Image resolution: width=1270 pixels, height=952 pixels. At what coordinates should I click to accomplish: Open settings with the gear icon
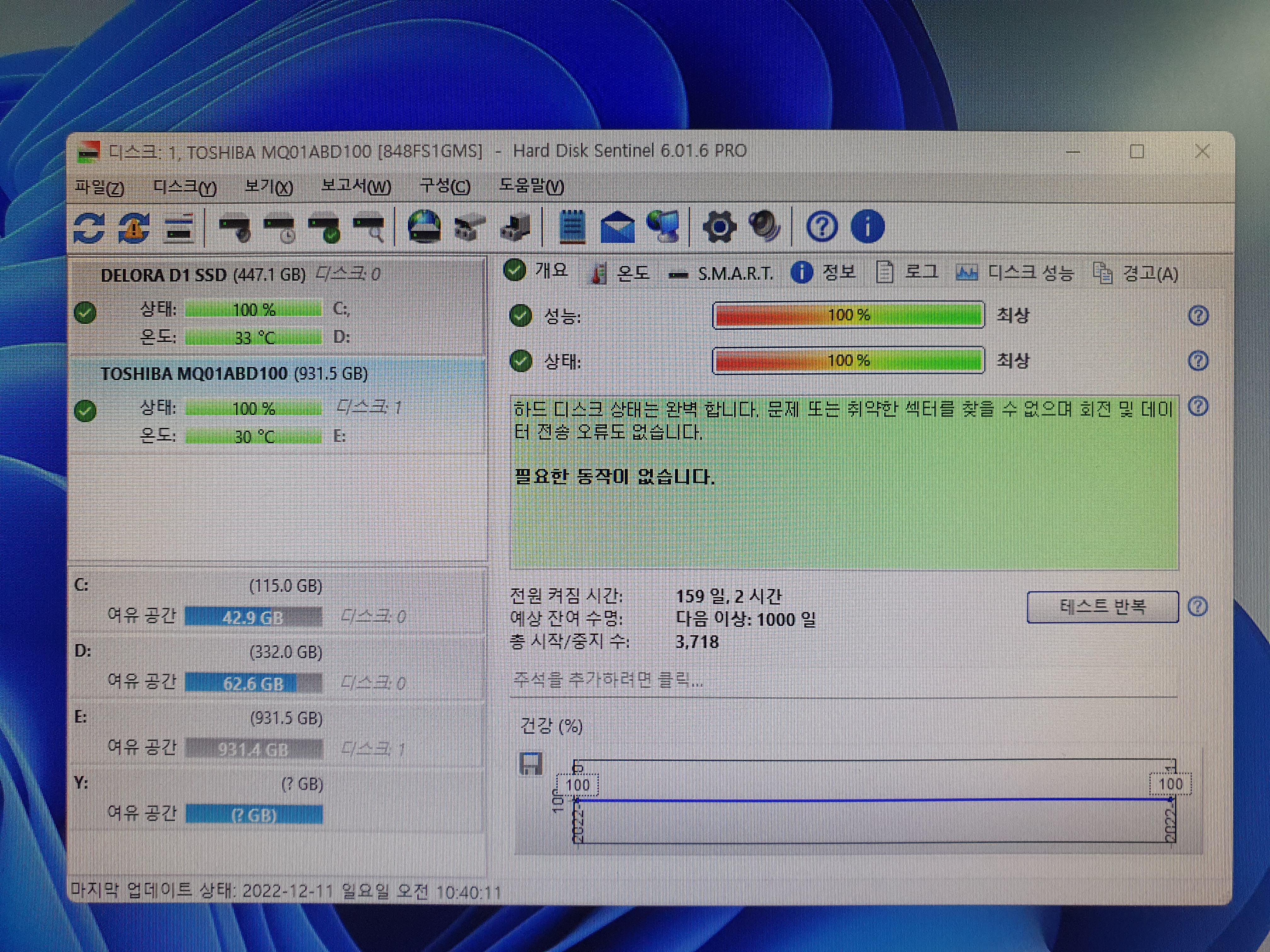719,227
